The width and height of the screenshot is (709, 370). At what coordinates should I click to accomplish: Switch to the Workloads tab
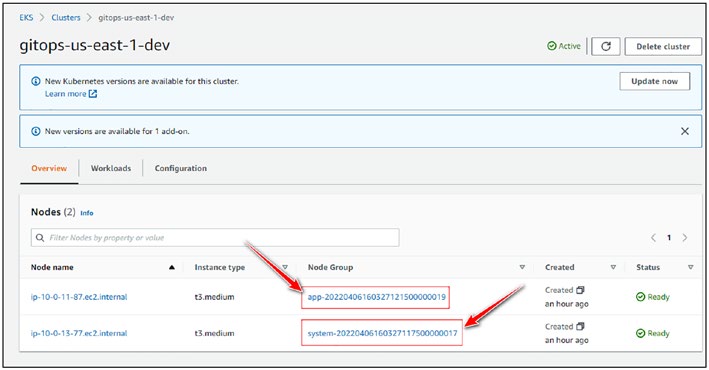click(111, 168)
